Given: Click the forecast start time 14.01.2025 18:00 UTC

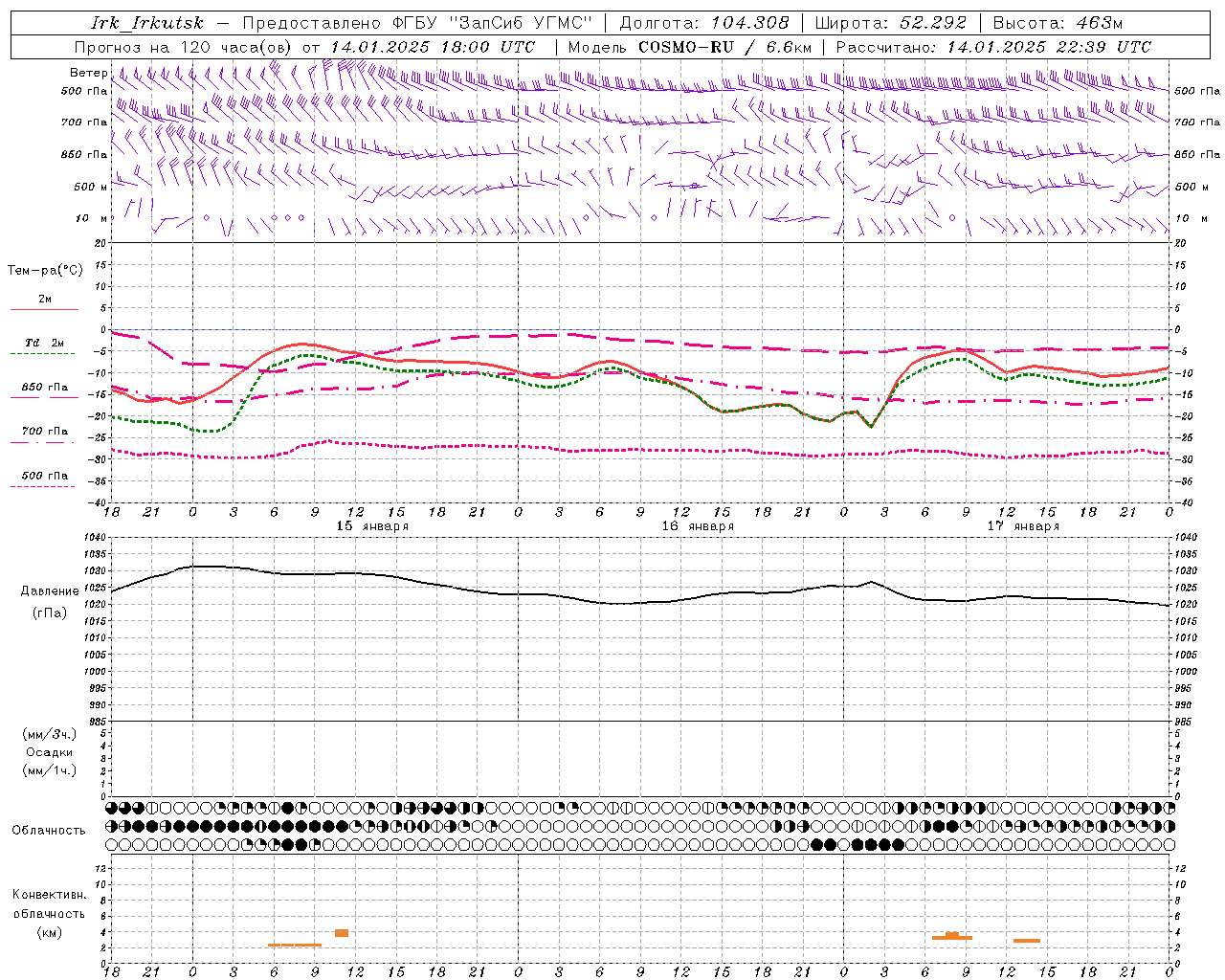Looking at the screenshot, I should pyautogui.click(x=433, y=47).
